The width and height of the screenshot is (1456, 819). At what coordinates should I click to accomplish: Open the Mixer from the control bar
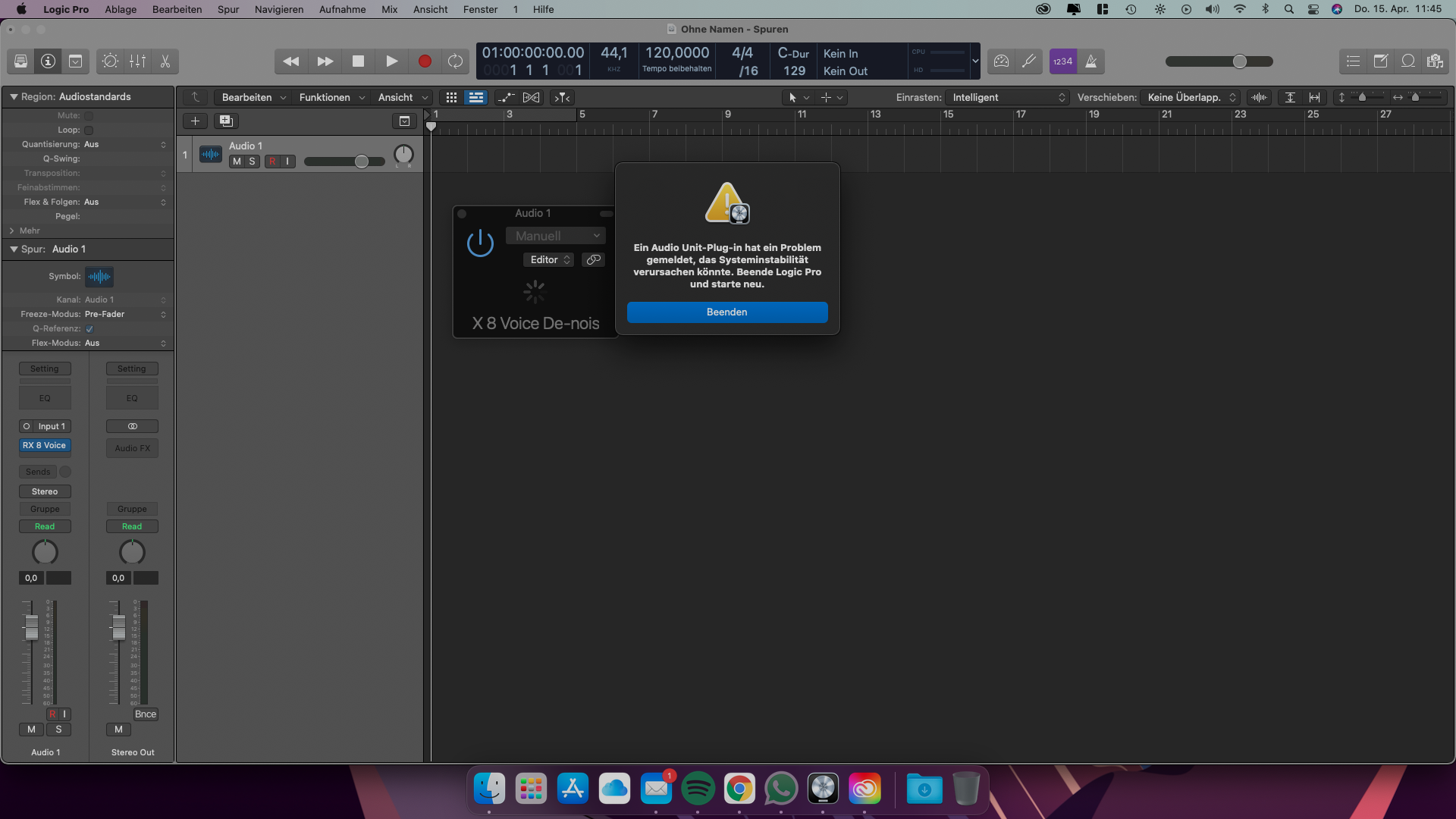(x=137, y=61)
